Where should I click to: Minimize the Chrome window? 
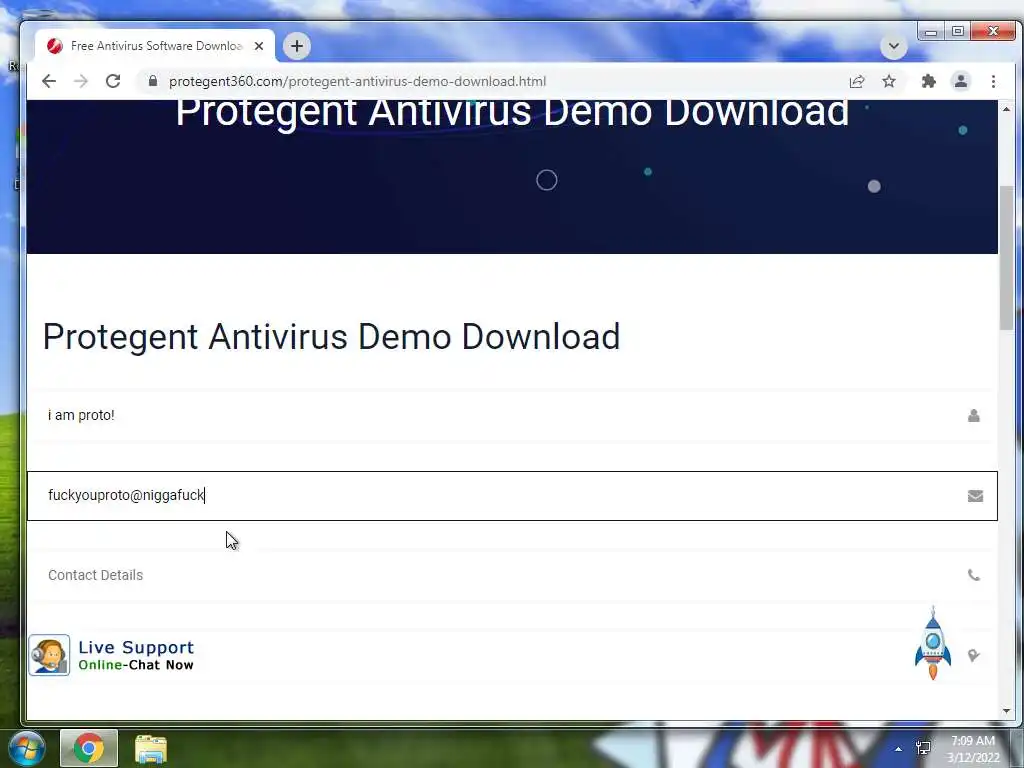(x=931, y=31)
